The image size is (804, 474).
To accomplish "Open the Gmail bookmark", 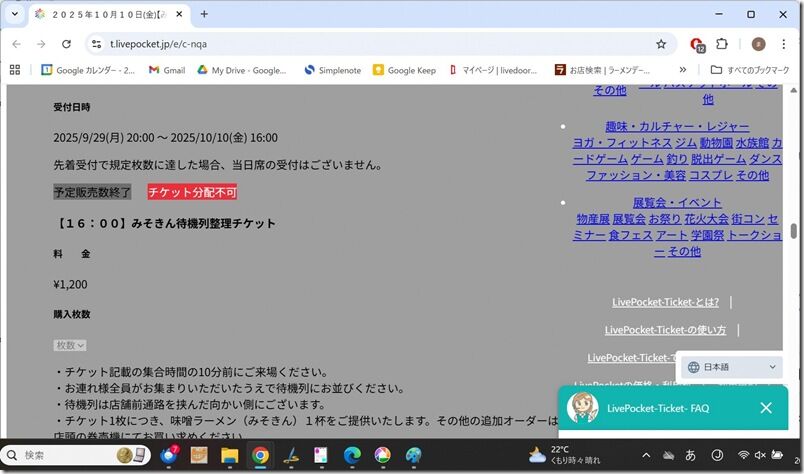I will (x=167, y=70).
